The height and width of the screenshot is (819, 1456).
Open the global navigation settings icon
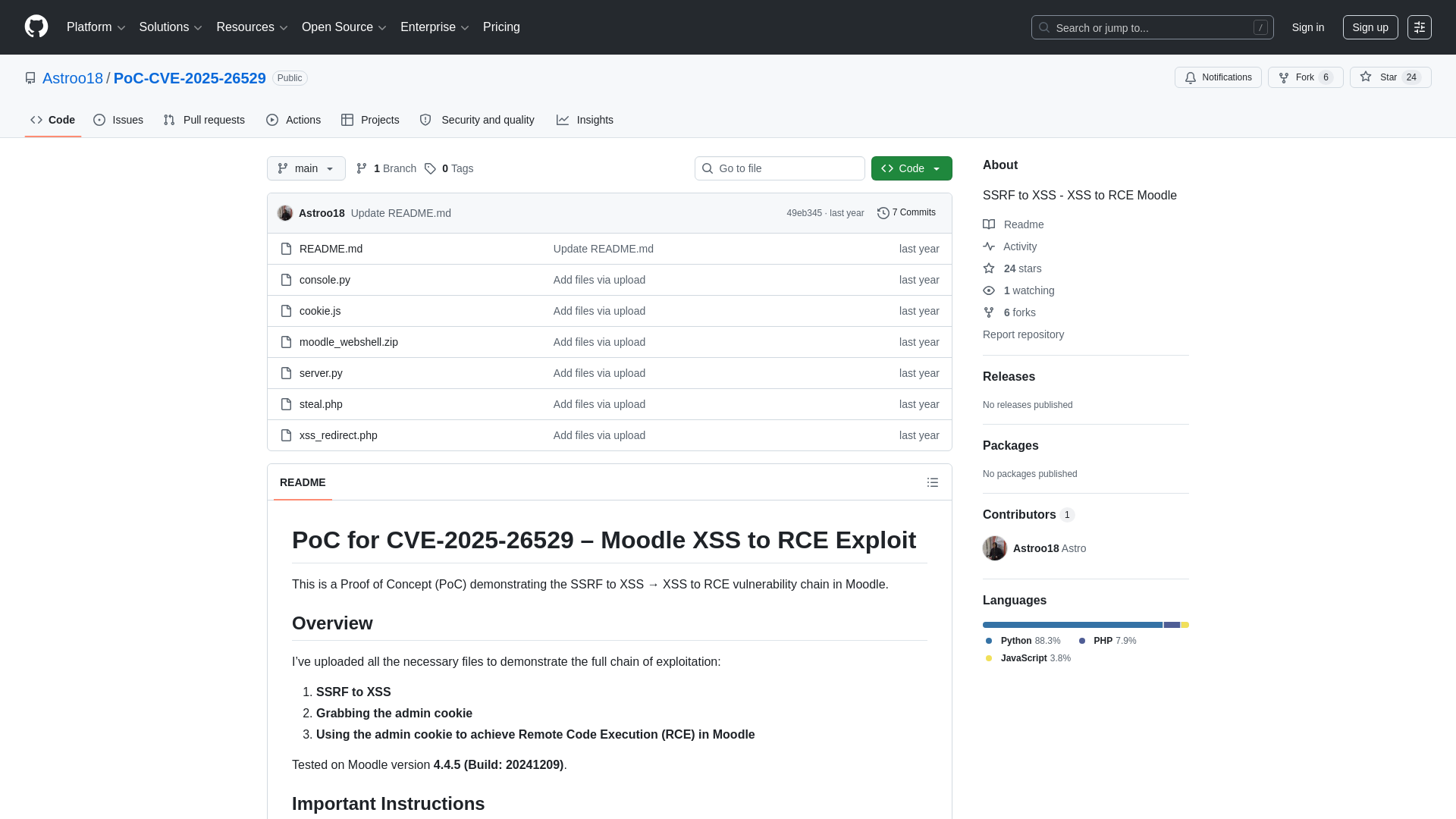(x=1420, y=27)
